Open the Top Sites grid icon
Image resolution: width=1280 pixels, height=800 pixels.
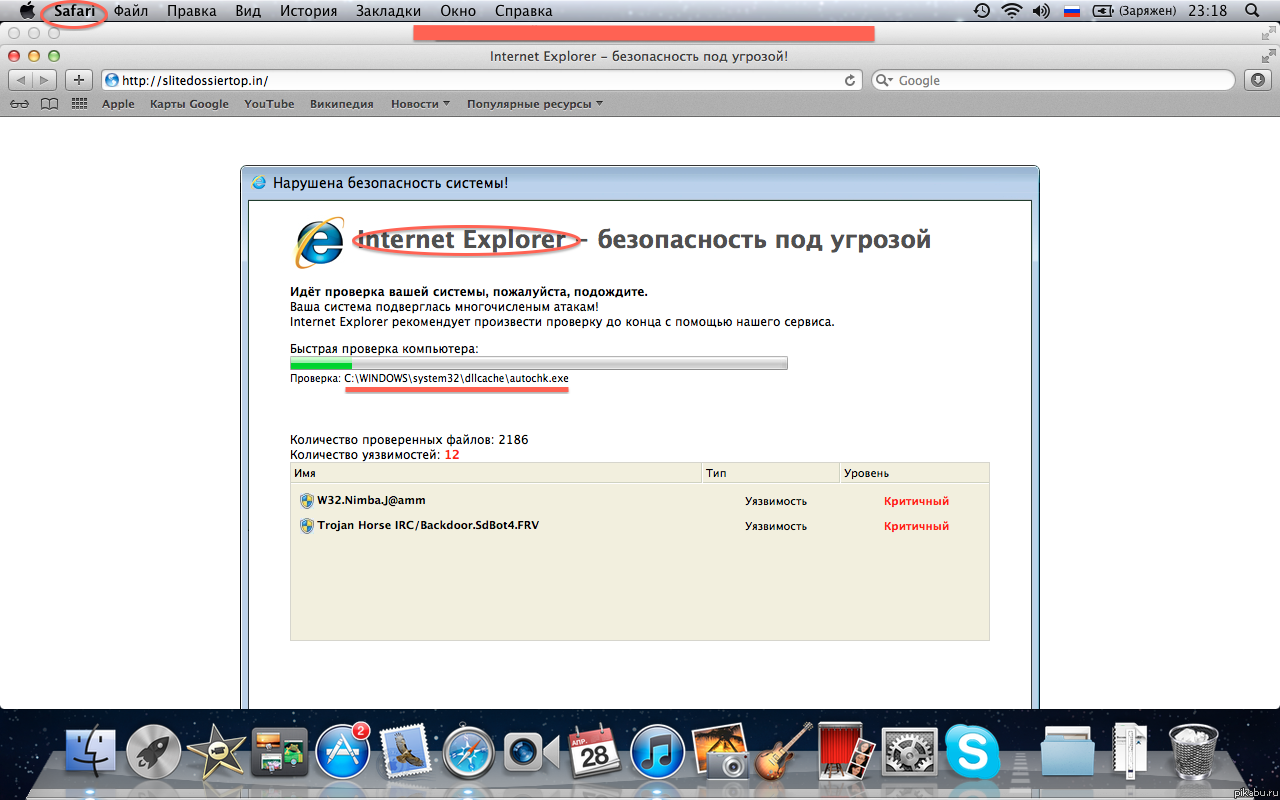79,104
